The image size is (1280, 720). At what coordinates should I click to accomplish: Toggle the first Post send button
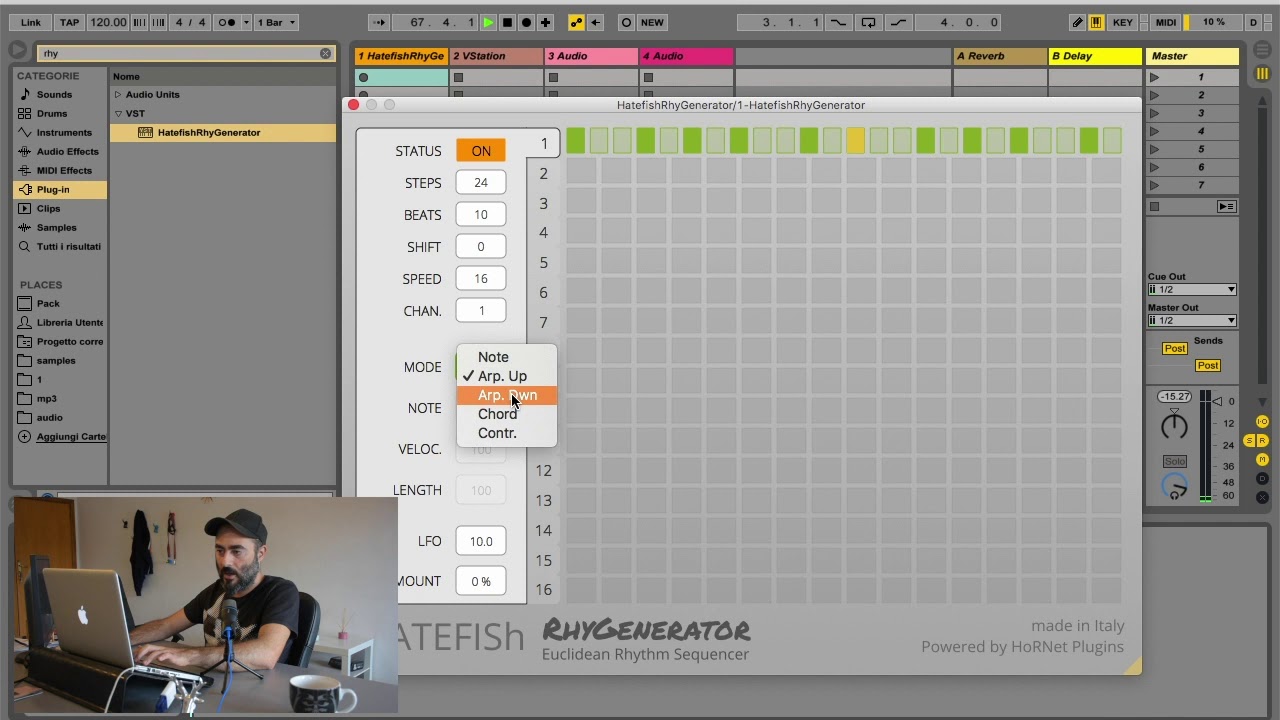tap(1175, 348)
